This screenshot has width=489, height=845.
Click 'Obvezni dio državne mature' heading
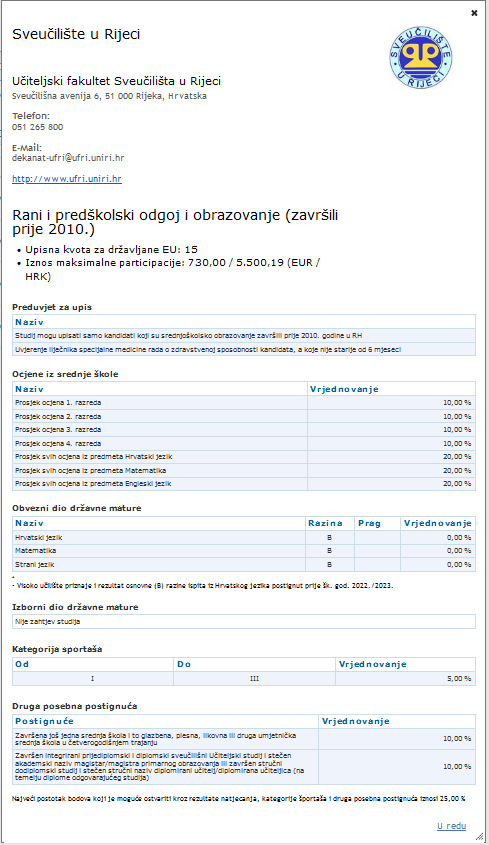(x=77, y=508)
